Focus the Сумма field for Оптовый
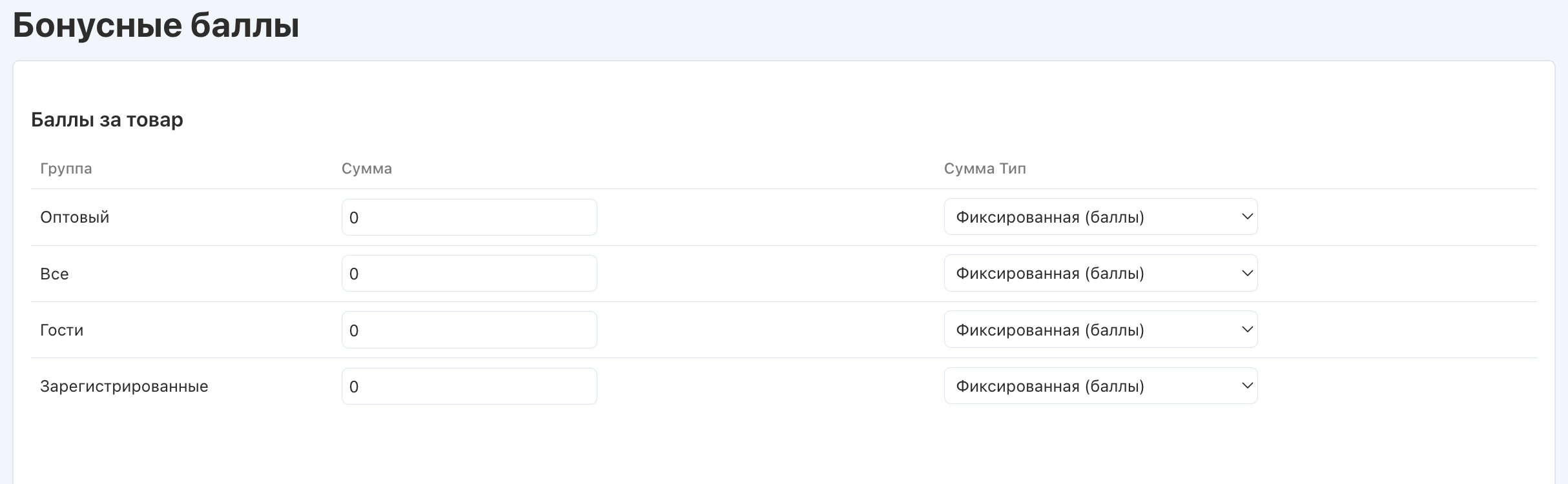Viewport: 1568px width, 484px height. [x=469, y=217]
